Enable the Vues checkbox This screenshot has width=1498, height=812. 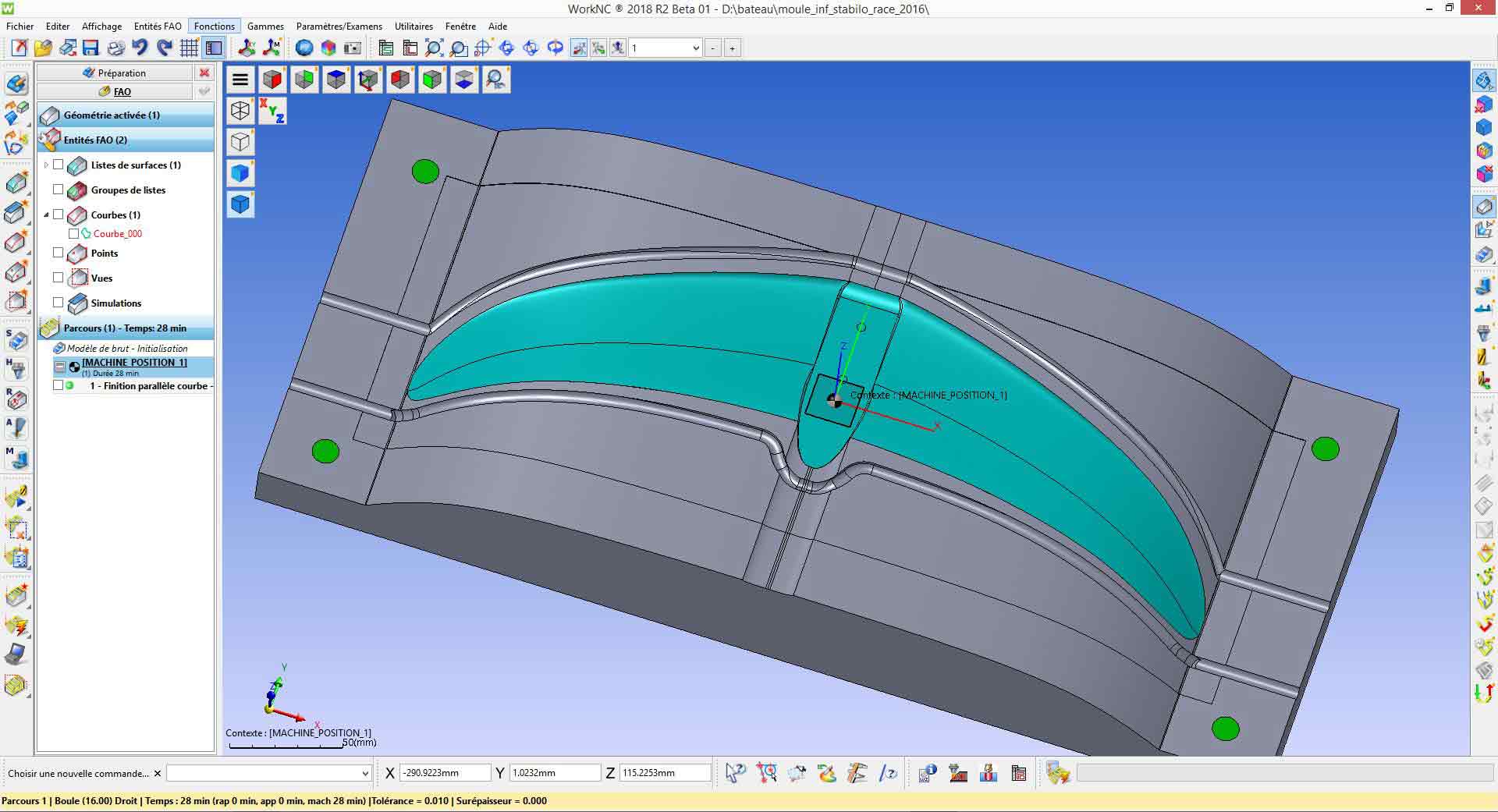59,278
